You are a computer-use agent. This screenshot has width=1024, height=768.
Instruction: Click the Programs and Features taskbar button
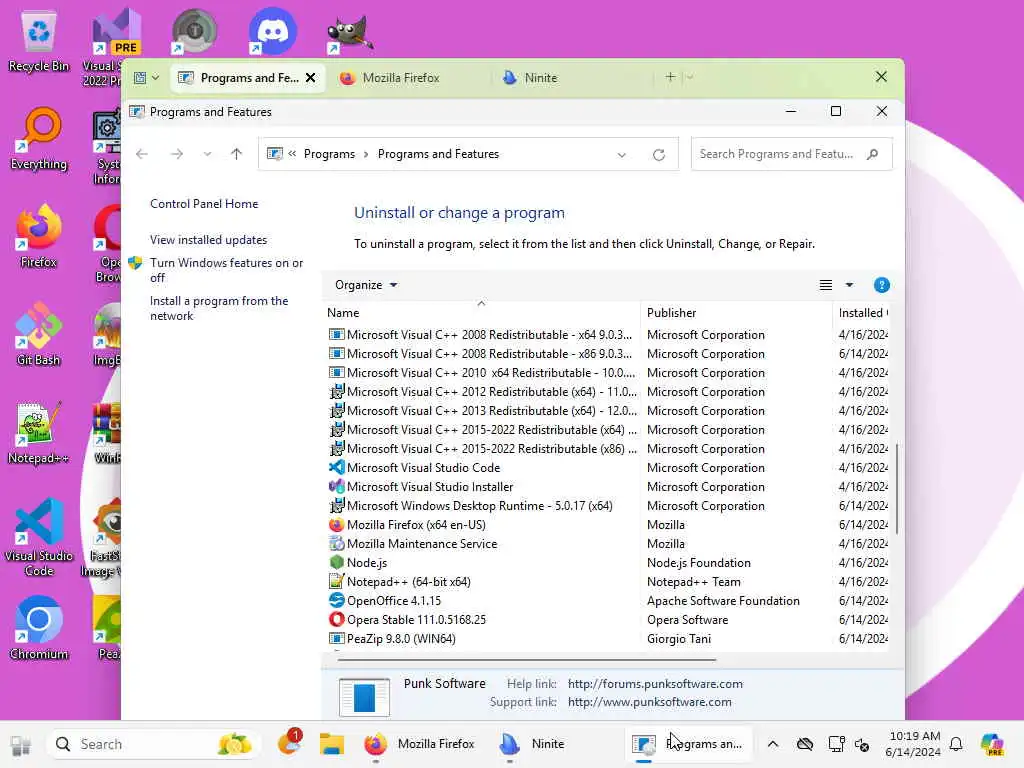pos(687,744)
